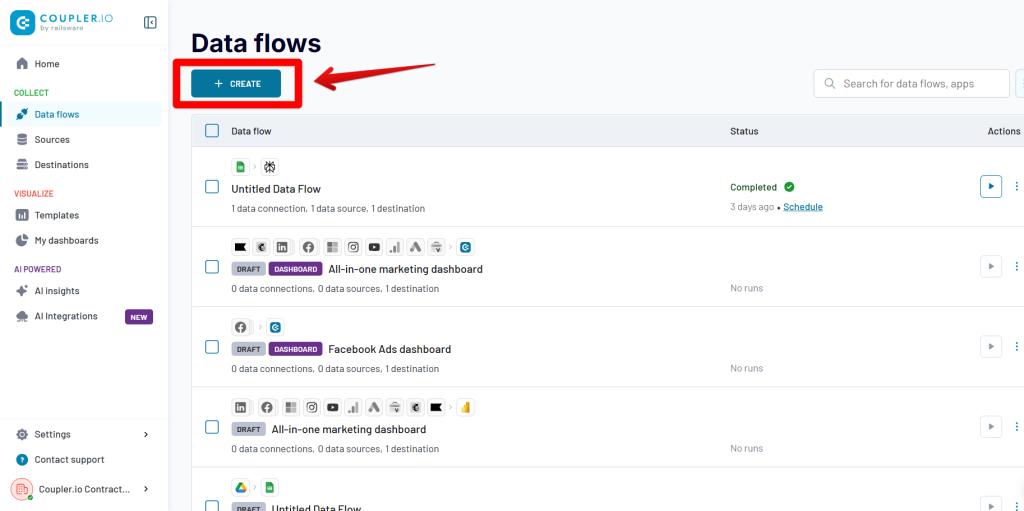This screenshot has height=511, width=1024.
Task: Run the DASHBOARD All-in-one marketing dashboard flow
Action: [x=991, y=266]
